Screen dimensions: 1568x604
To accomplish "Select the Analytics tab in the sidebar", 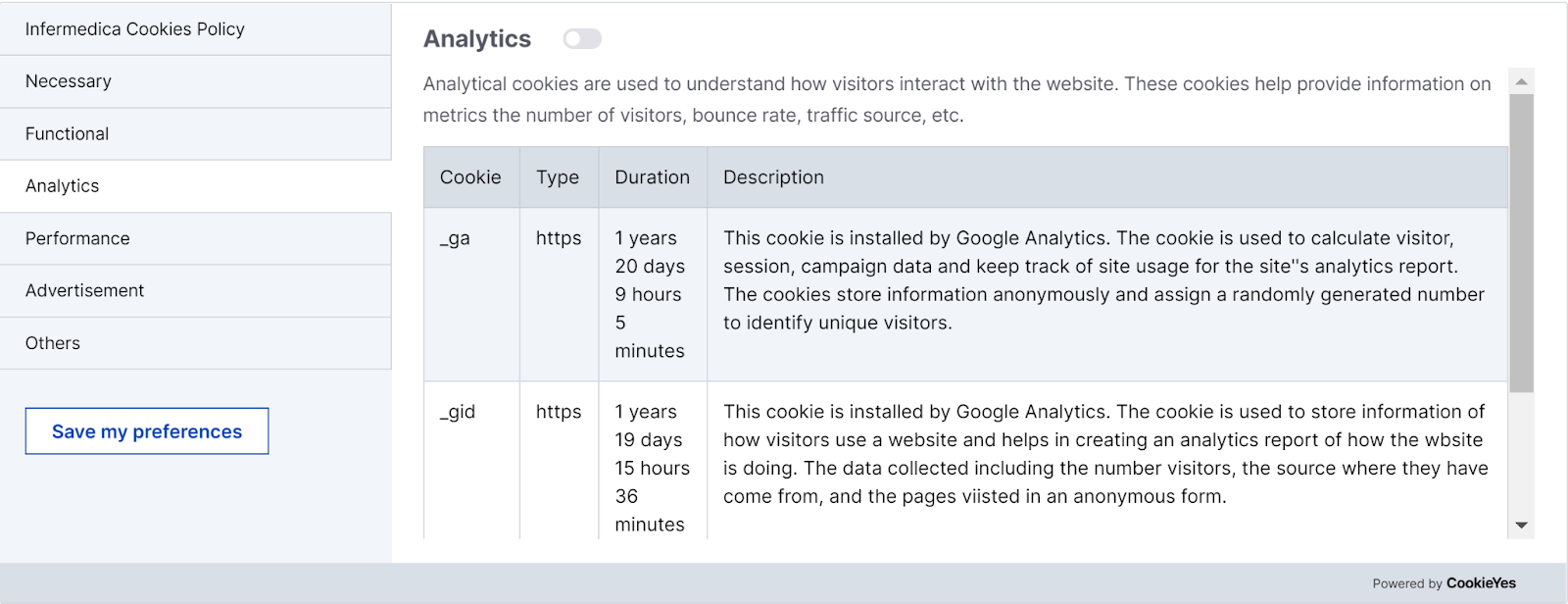I will 63,186.
